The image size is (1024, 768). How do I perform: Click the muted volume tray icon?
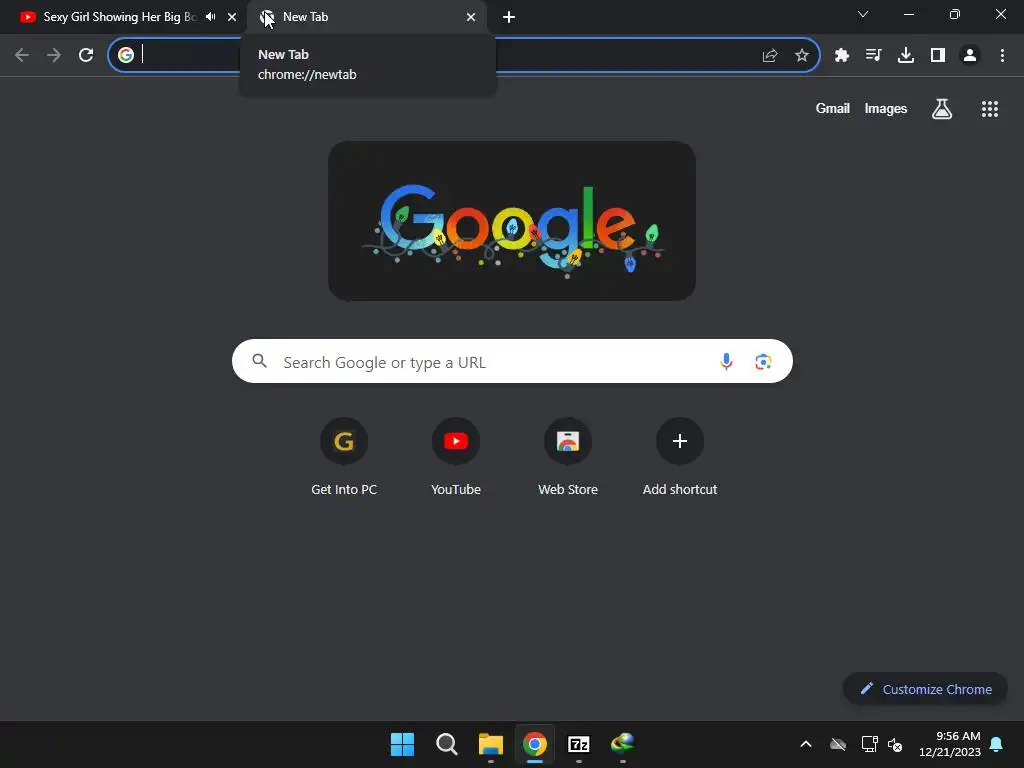click(895, 744)
